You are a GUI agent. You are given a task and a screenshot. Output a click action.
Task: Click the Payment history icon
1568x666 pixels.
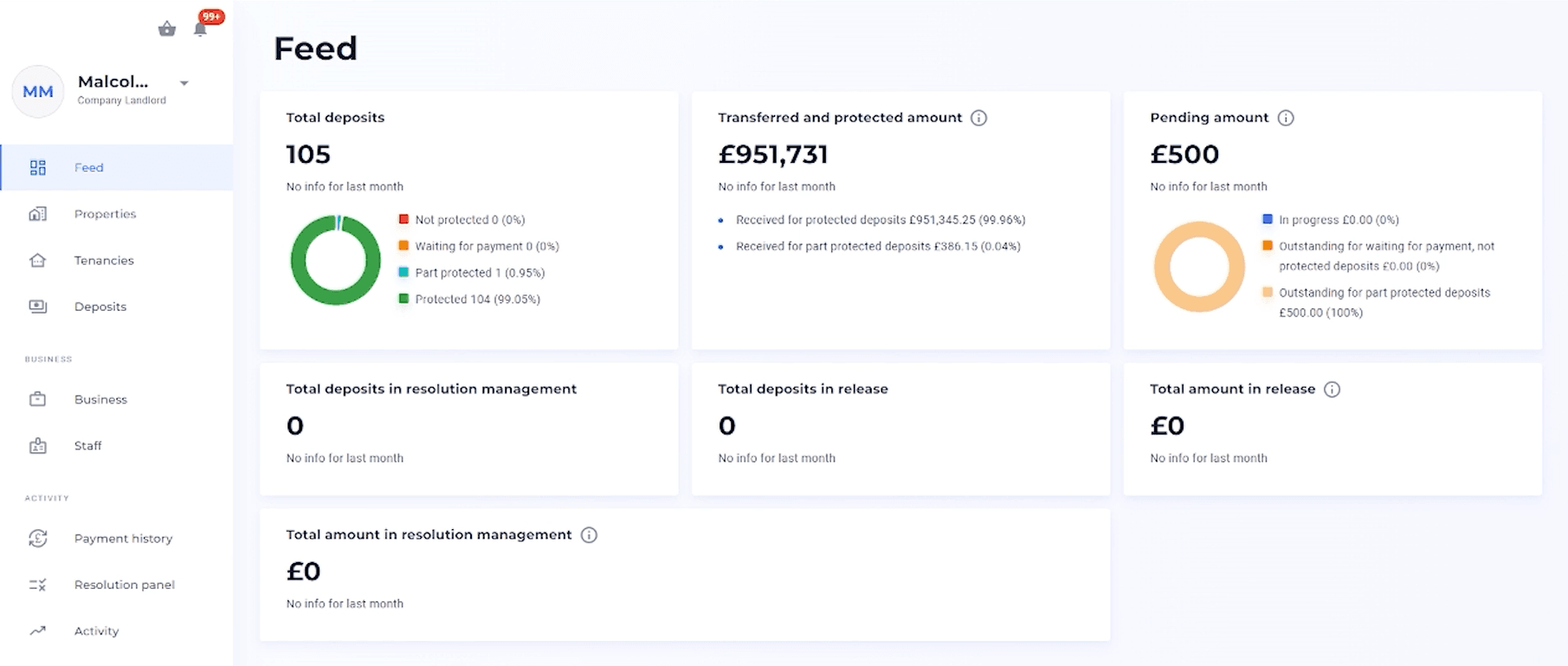click(x=37, y=539)
